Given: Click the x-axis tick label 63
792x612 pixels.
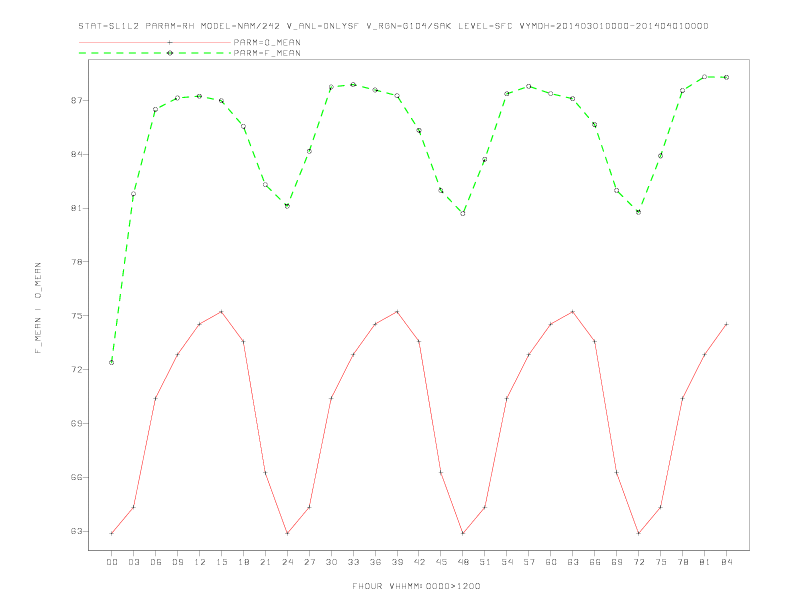Looking at the screenshot, I should click(x=573, y=562).
